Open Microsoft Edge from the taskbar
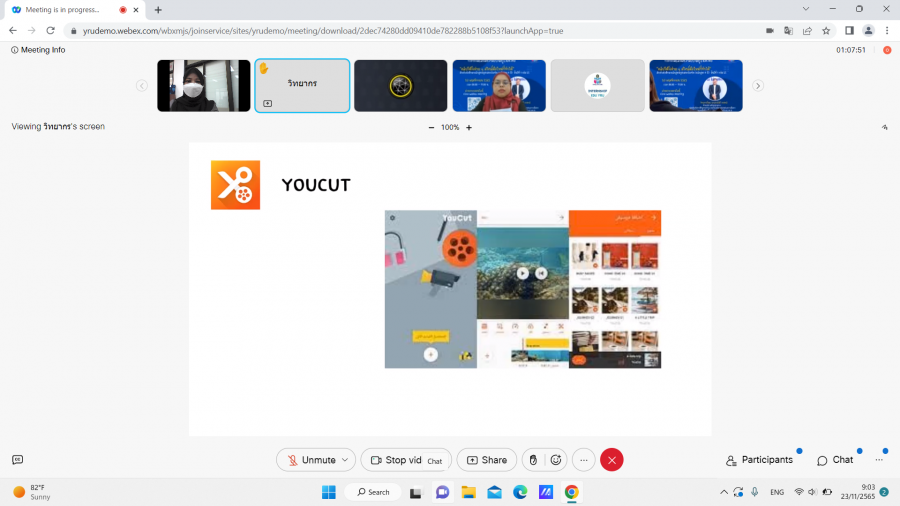The width and height of the screenshot is (900, 506). [x=520, y=492]
